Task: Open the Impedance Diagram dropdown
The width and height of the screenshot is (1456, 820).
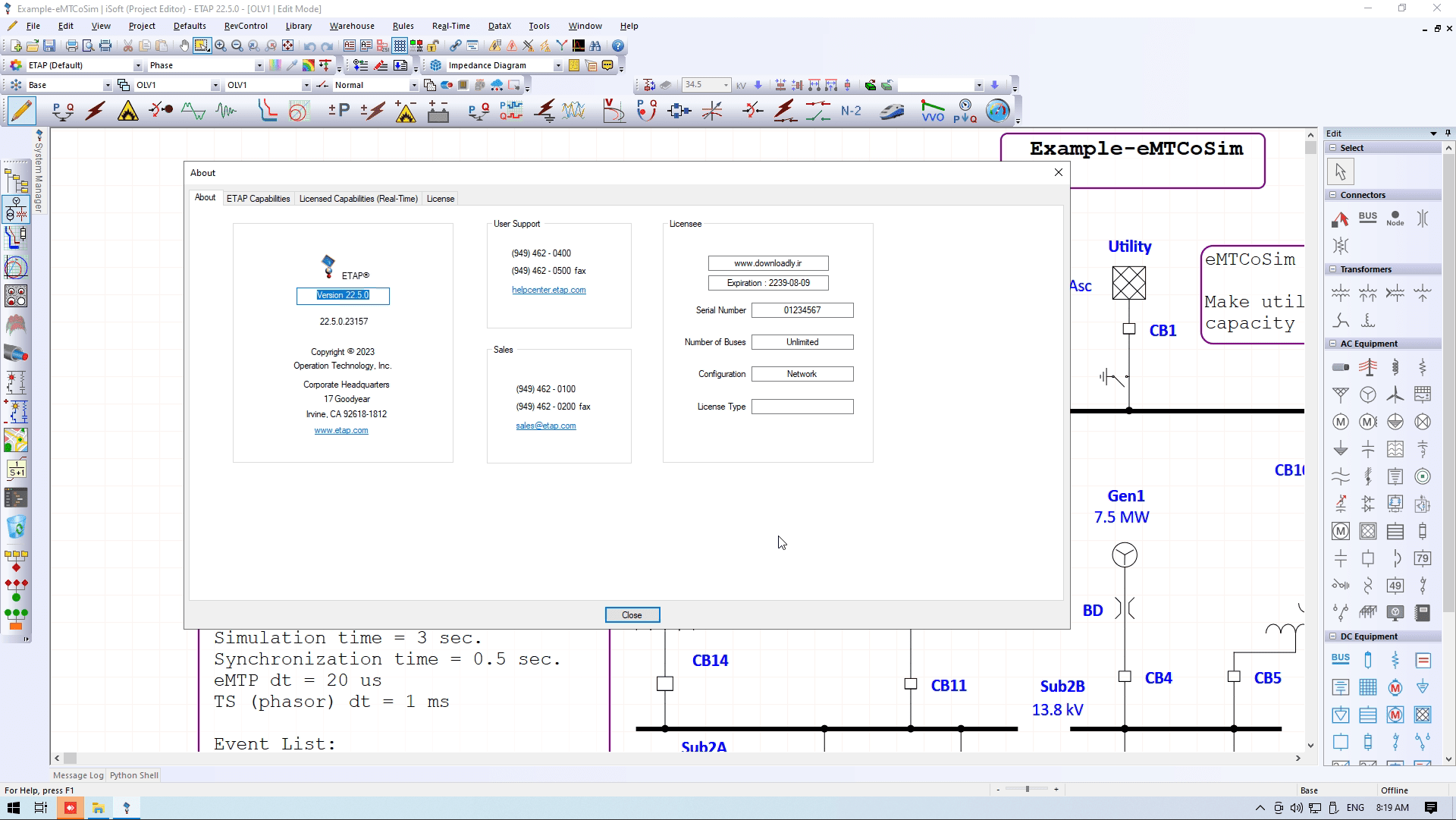Action: coord(558,65)
